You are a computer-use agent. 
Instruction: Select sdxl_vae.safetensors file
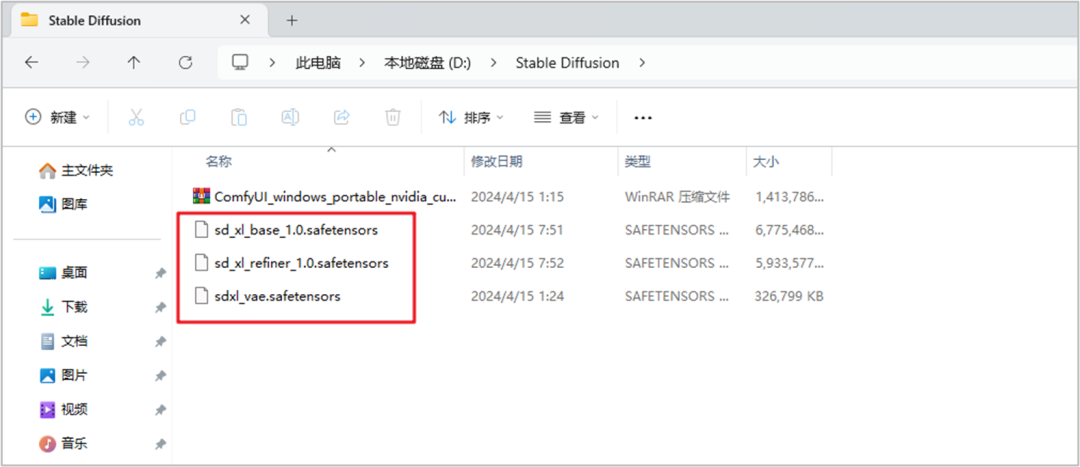(x=278, y=296)
